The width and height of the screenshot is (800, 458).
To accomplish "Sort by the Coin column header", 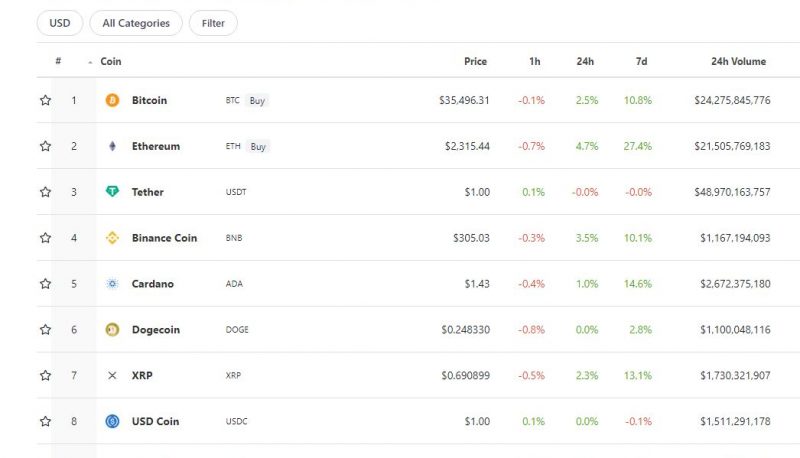I will tap(110, 62).
